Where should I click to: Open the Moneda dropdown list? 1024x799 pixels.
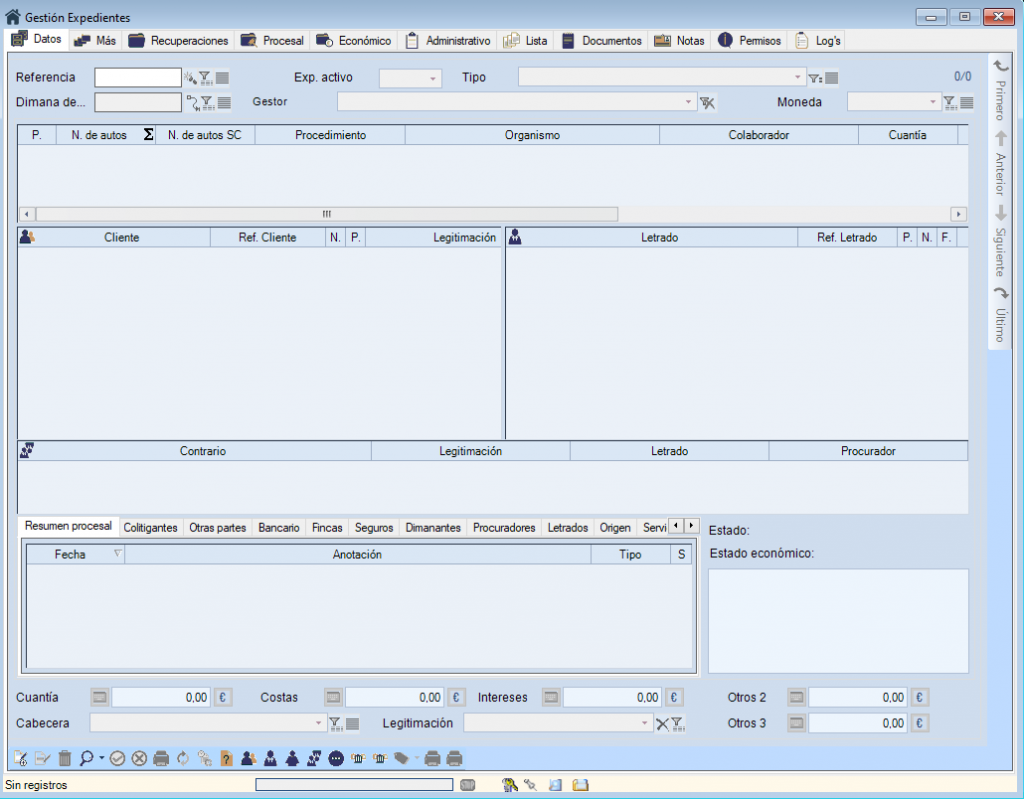[x=933, y=102]
